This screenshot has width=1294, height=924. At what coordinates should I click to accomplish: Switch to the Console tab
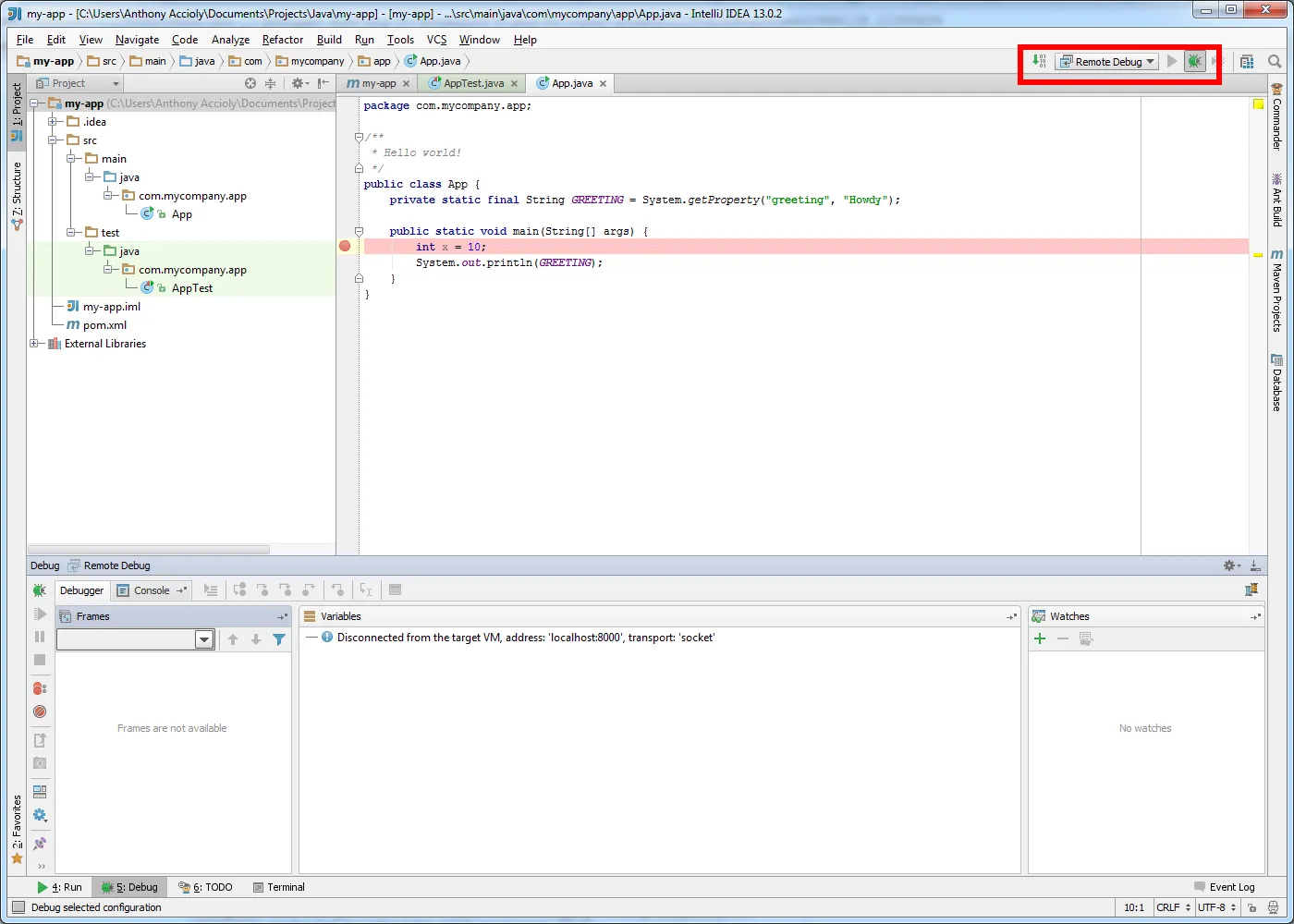click(152, 590)
